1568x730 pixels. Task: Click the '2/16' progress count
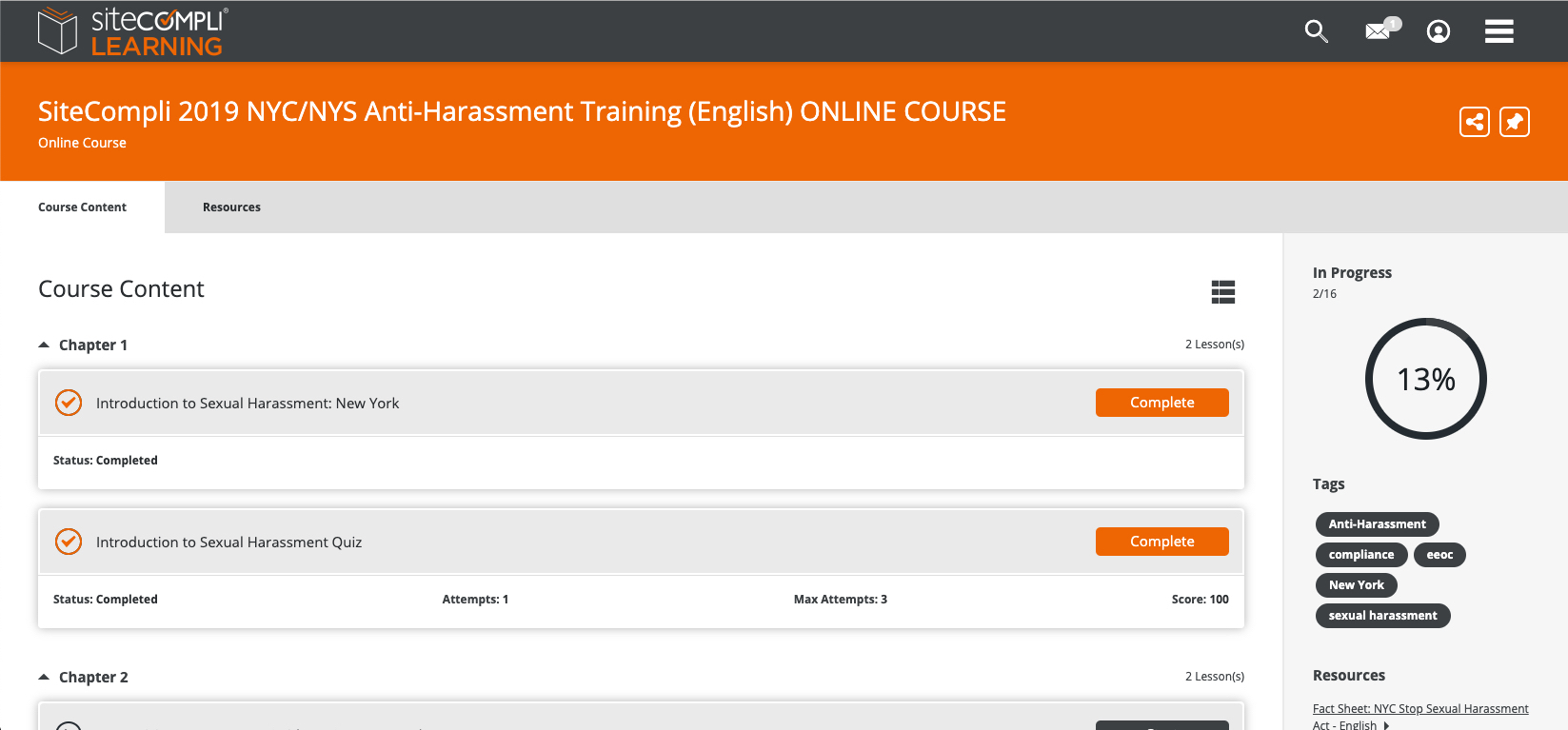(1324, 294)
